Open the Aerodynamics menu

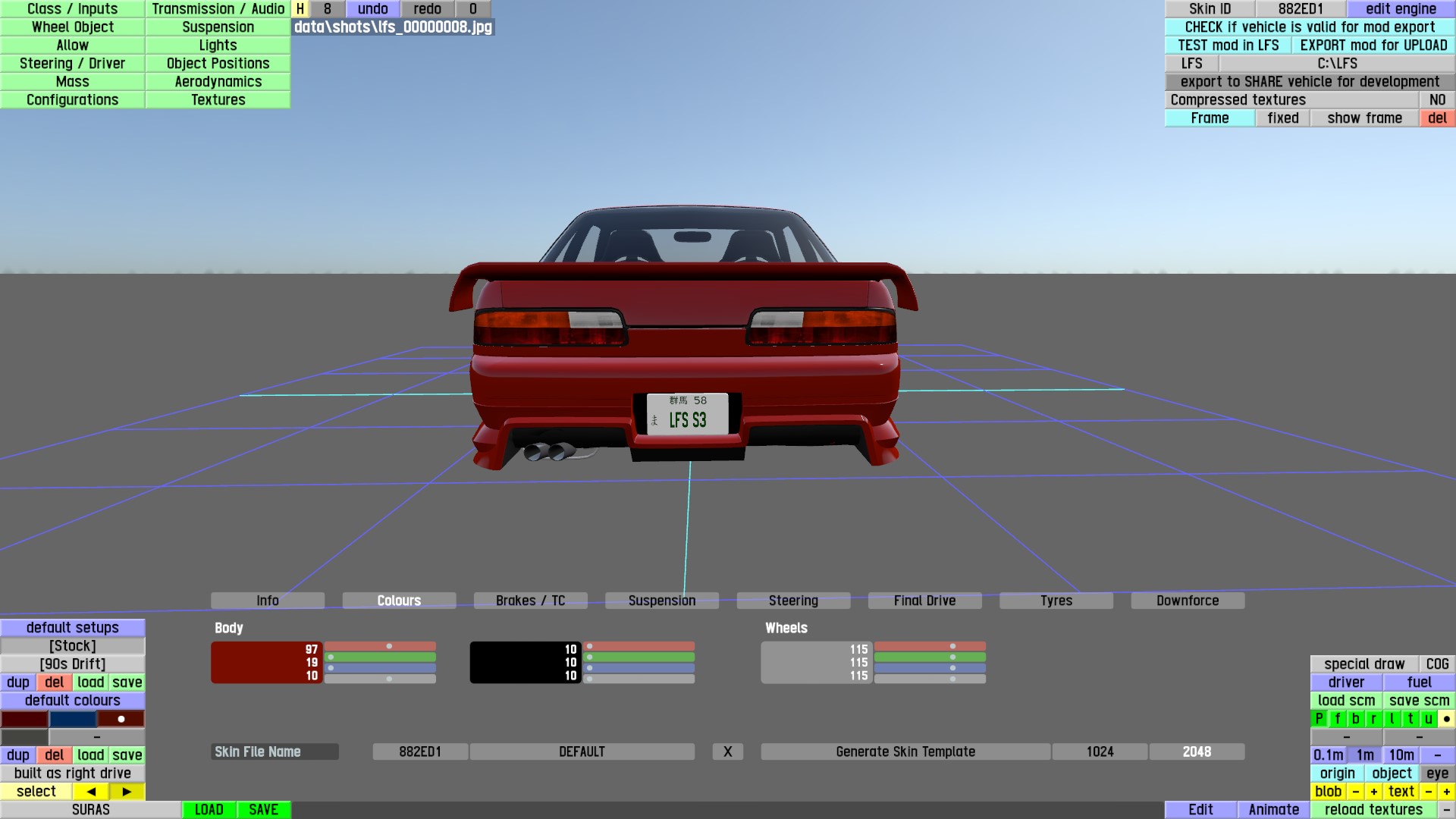pos(218,82)
